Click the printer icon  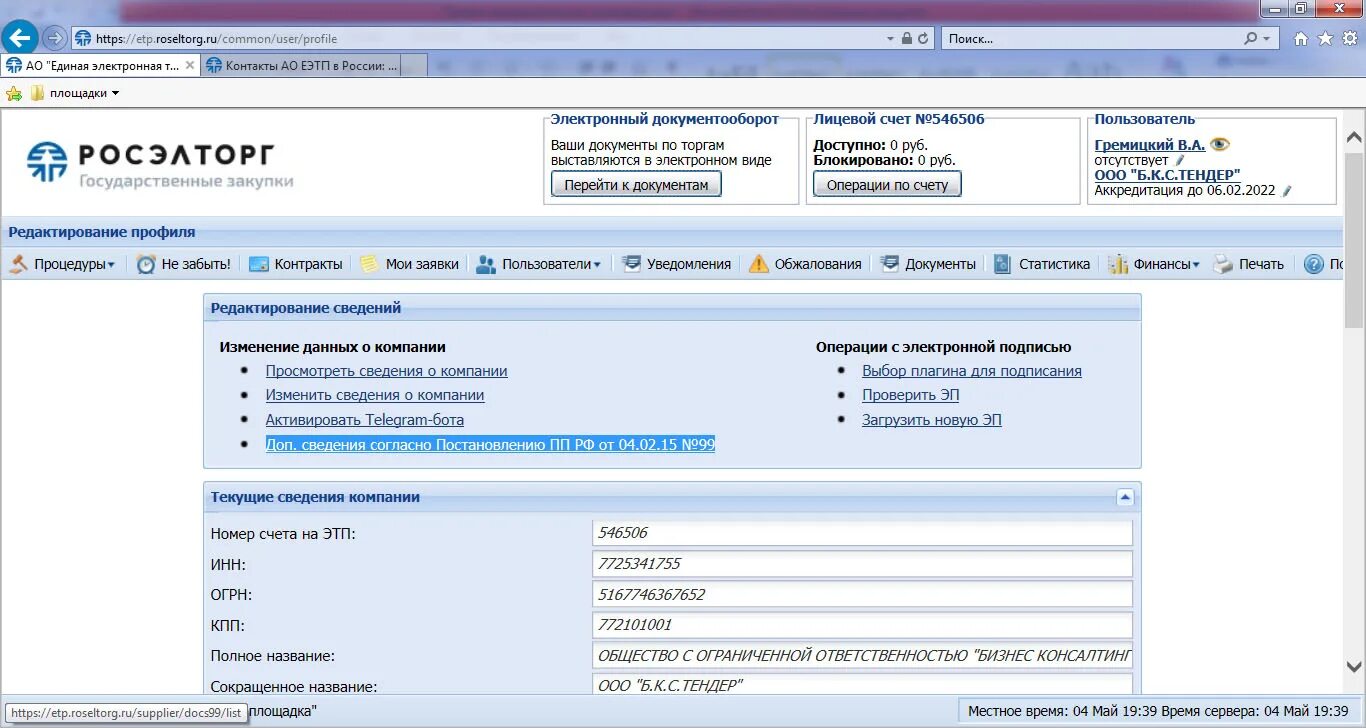(1223, 264)
